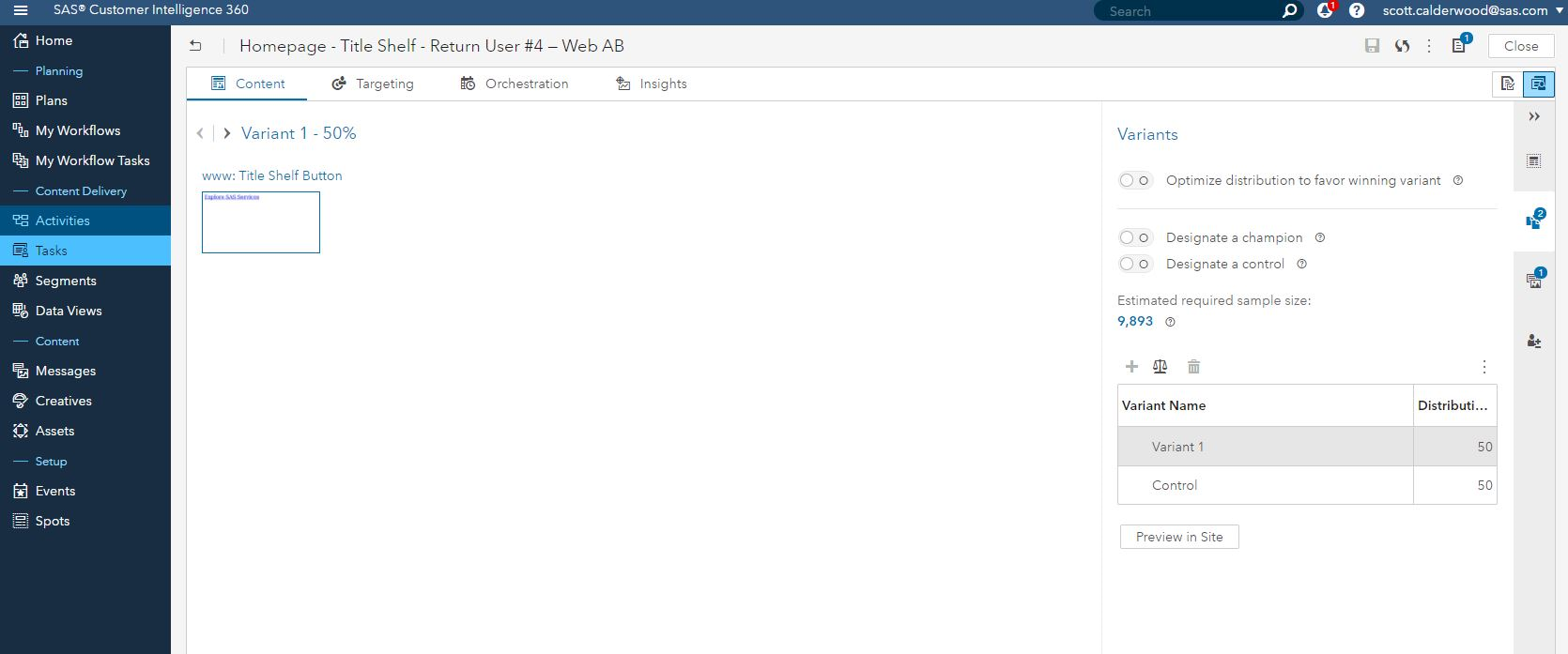Open Assets in the sidebar
The width and height of the screenshot is (1568, 654).
tap(85, 431)
